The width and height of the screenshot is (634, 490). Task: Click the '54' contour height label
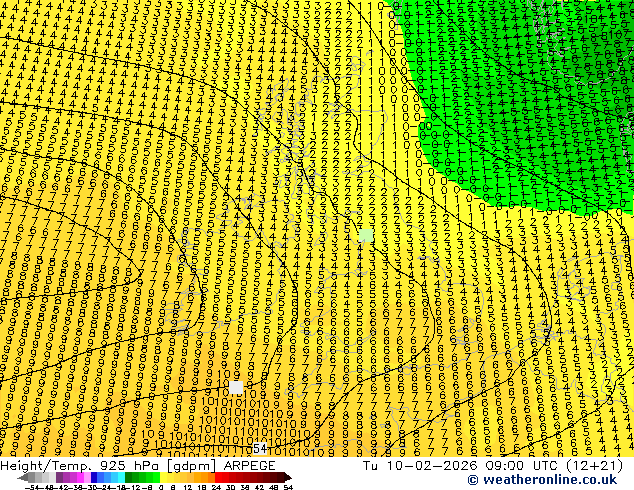tap(260, 448)
